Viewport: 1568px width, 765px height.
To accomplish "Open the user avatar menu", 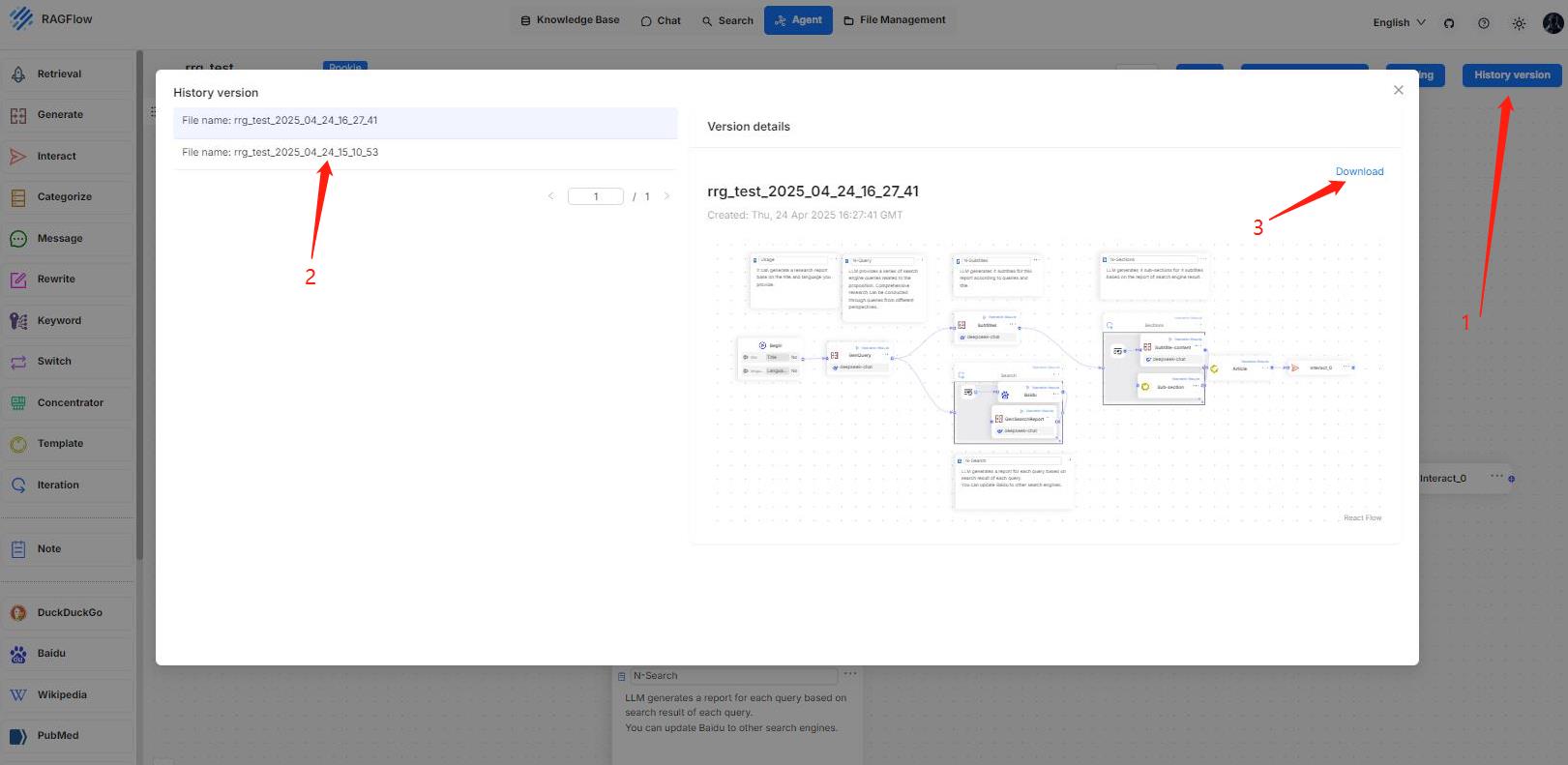I will click(x=1553, y=23).
